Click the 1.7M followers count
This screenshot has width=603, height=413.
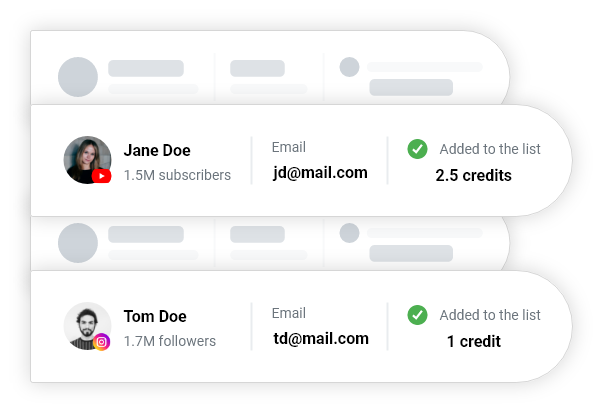(x=170, y=341)
